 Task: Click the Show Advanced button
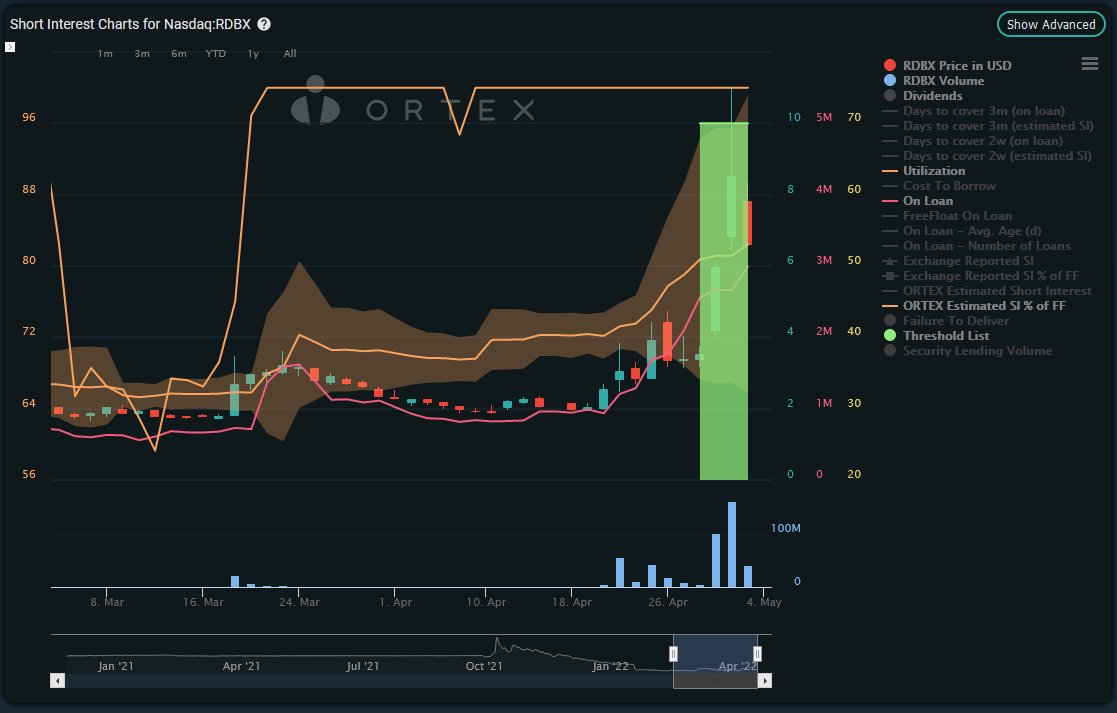click(x=1051, y=24)
